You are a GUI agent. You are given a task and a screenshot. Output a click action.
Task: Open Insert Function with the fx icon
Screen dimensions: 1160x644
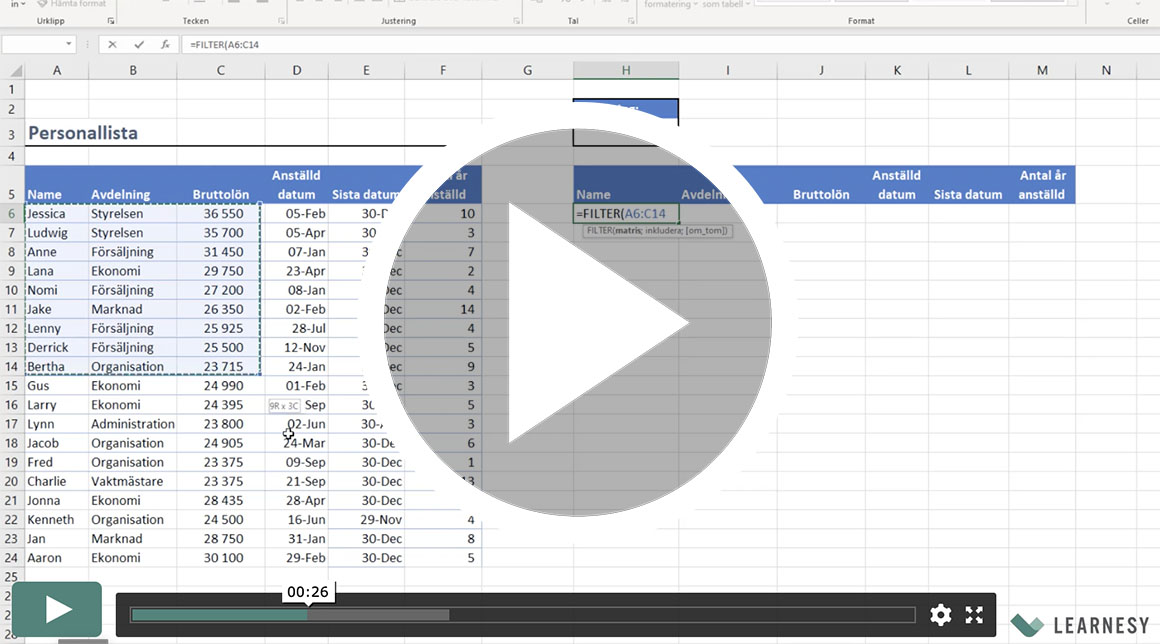165,44
